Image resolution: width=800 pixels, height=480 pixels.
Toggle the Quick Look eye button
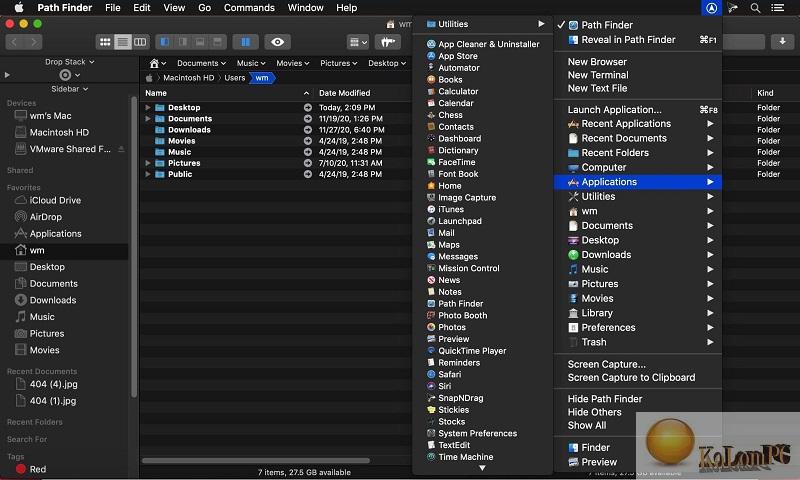[x=278, y=42]
